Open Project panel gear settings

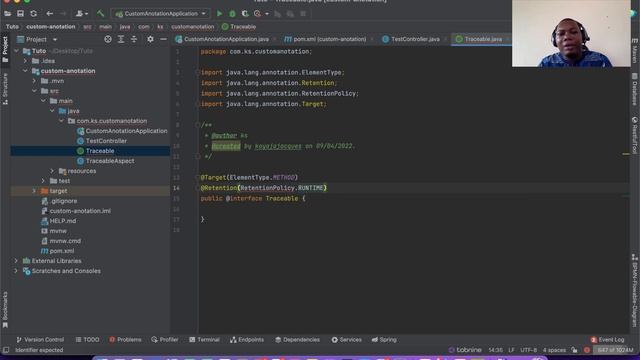pos(150,39)
